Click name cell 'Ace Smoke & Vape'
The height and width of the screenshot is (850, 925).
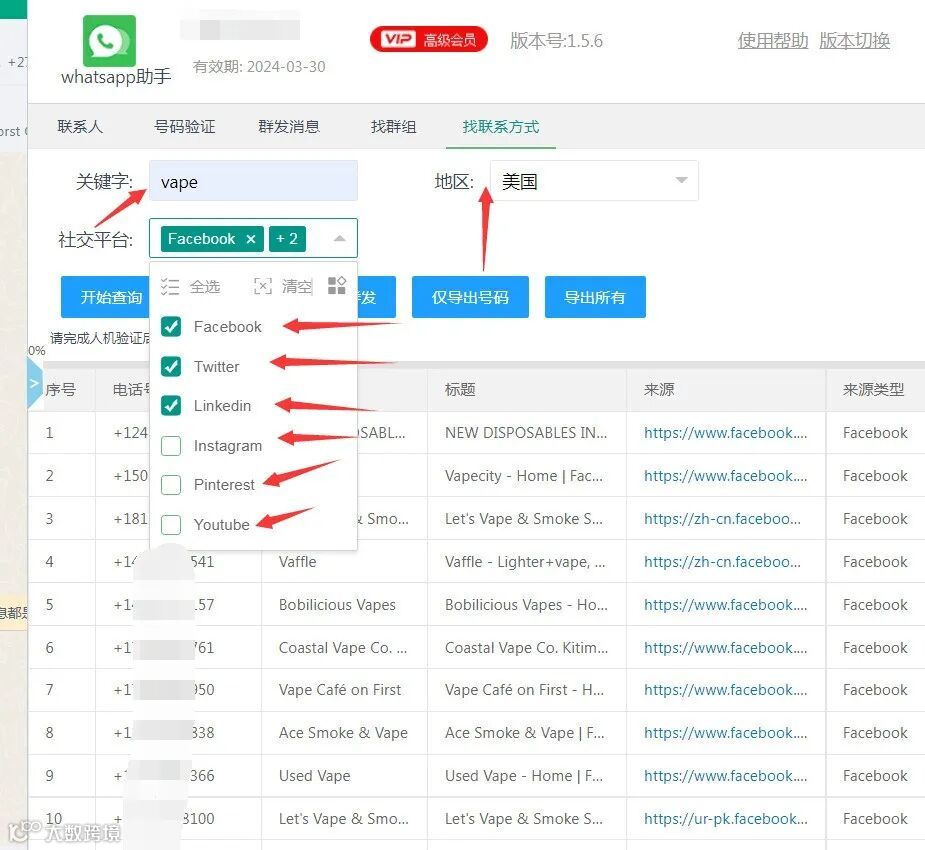343,733
